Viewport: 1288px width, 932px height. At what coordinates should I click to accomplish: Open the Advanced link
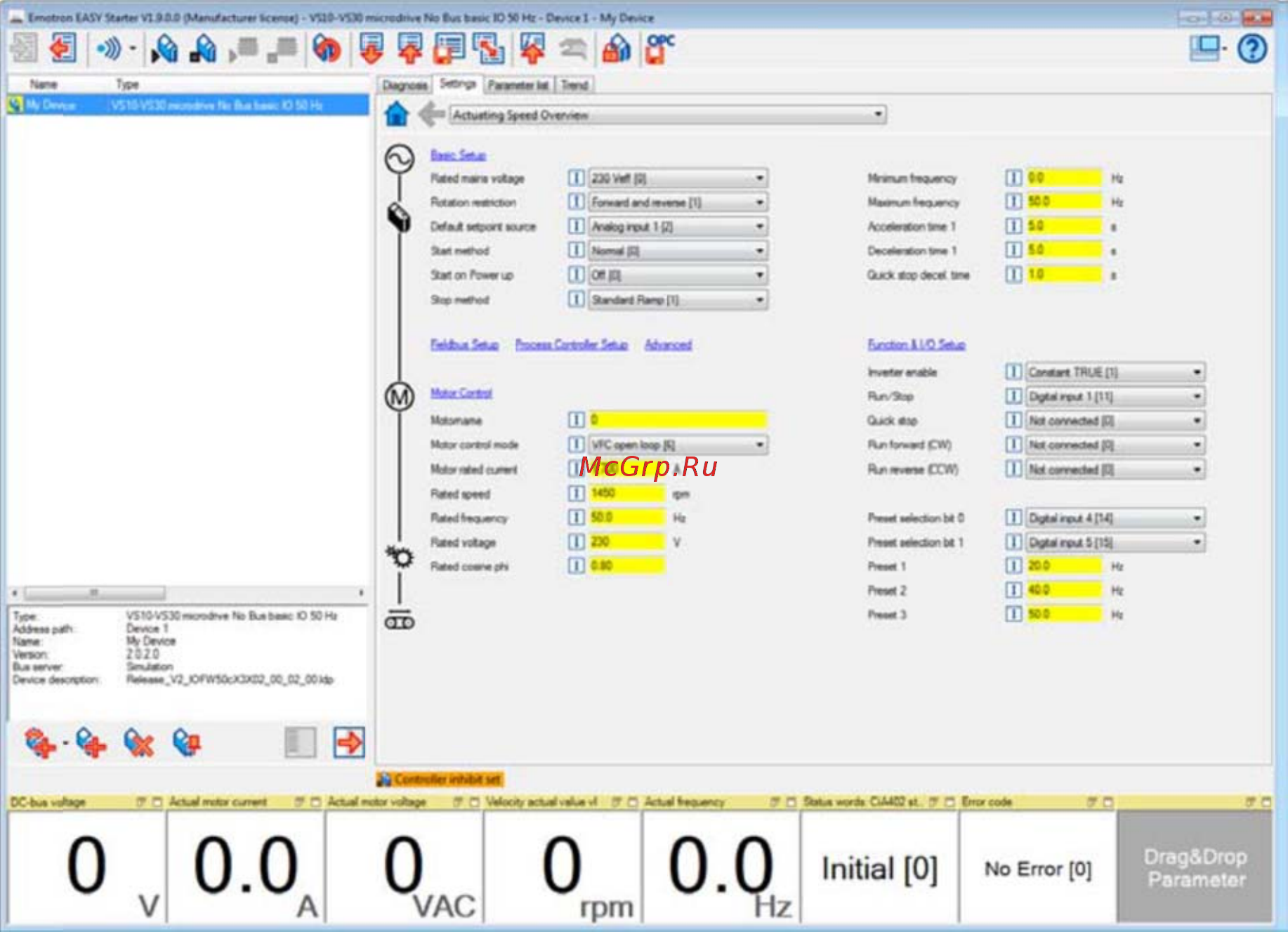tap(668, 344)
